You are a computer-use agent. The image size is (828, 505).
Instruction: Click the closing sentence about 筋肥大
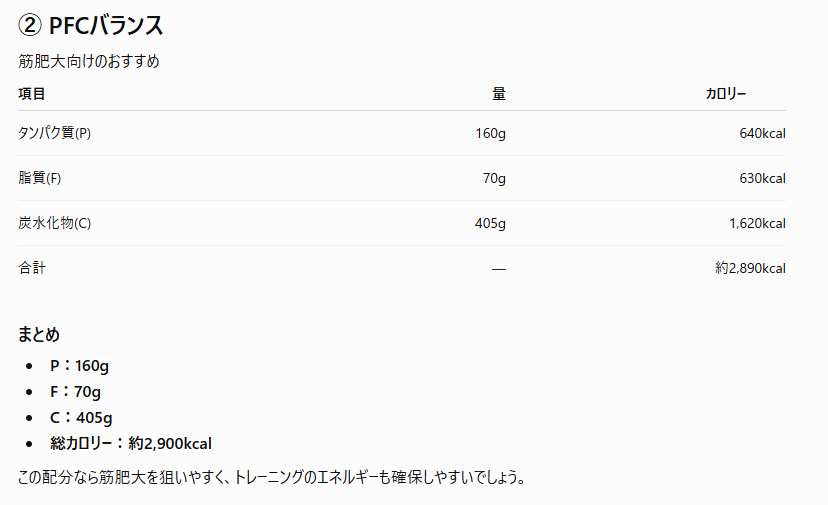coord(272,477)
